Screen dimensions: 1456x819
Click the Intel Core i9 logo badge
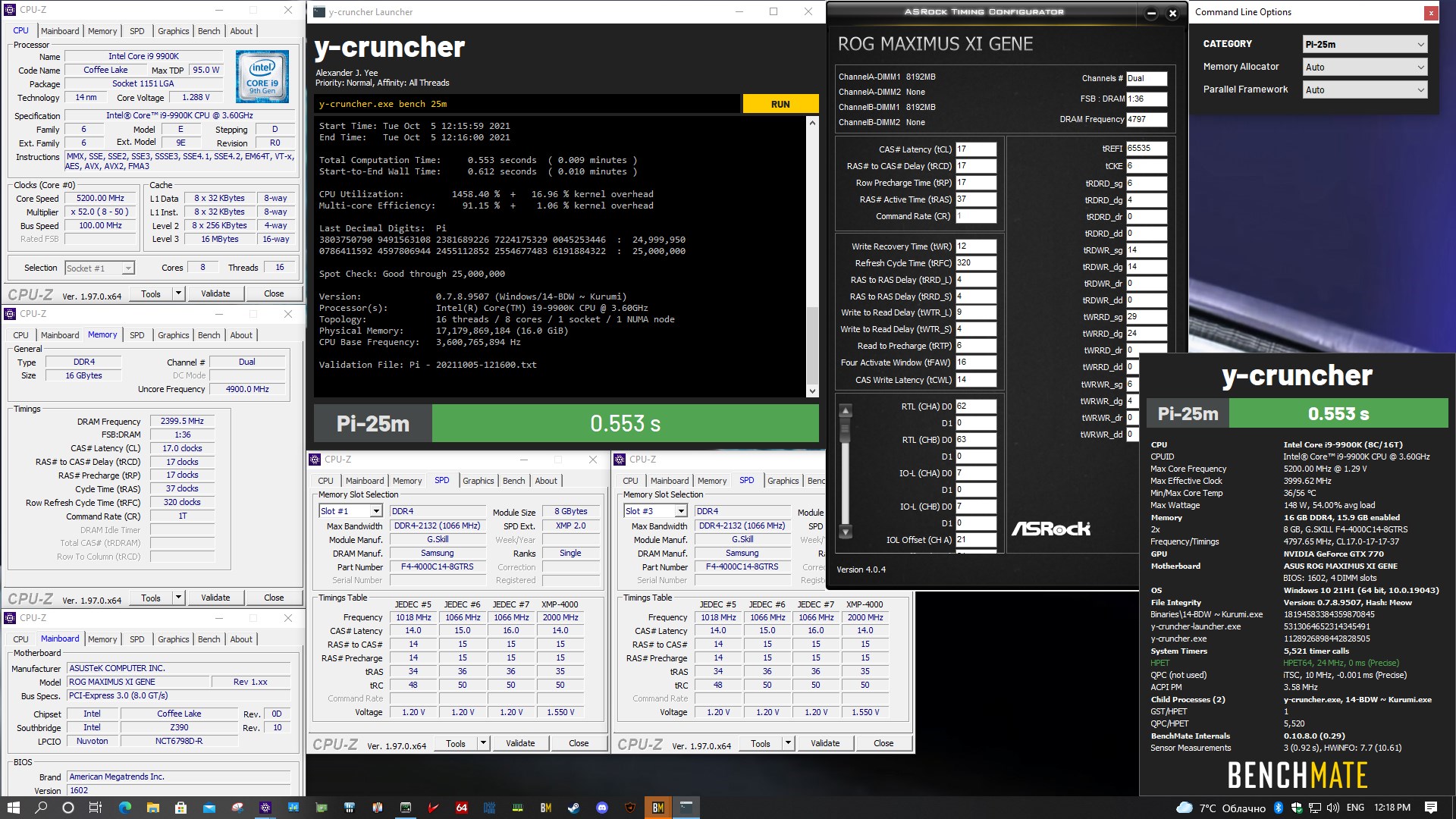pos(262,77)
